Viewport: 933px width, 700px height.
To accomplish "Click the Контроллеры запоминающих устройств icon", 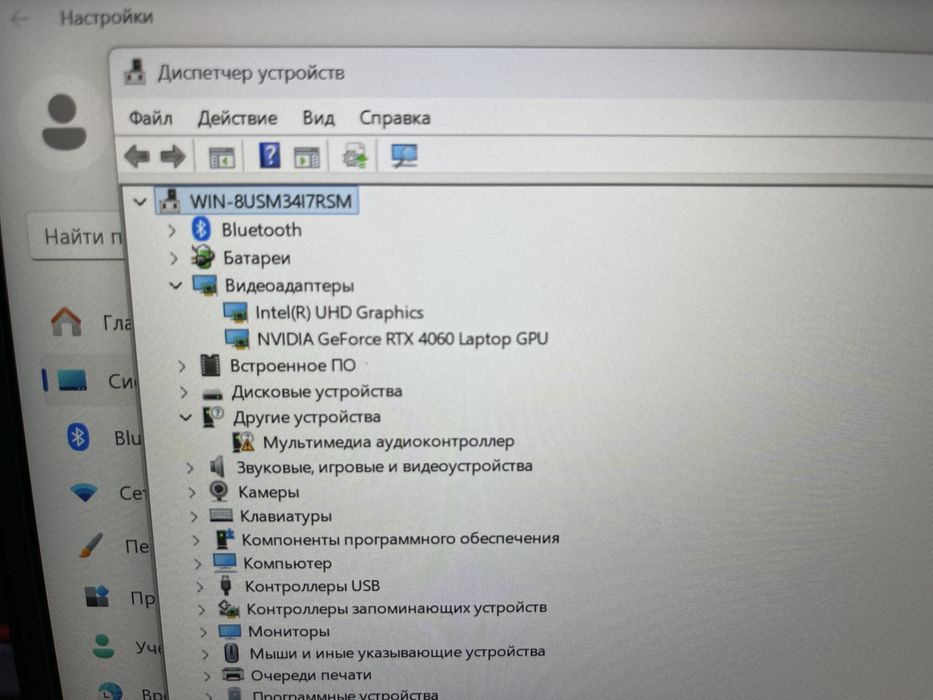I will (x=228, y=608).
